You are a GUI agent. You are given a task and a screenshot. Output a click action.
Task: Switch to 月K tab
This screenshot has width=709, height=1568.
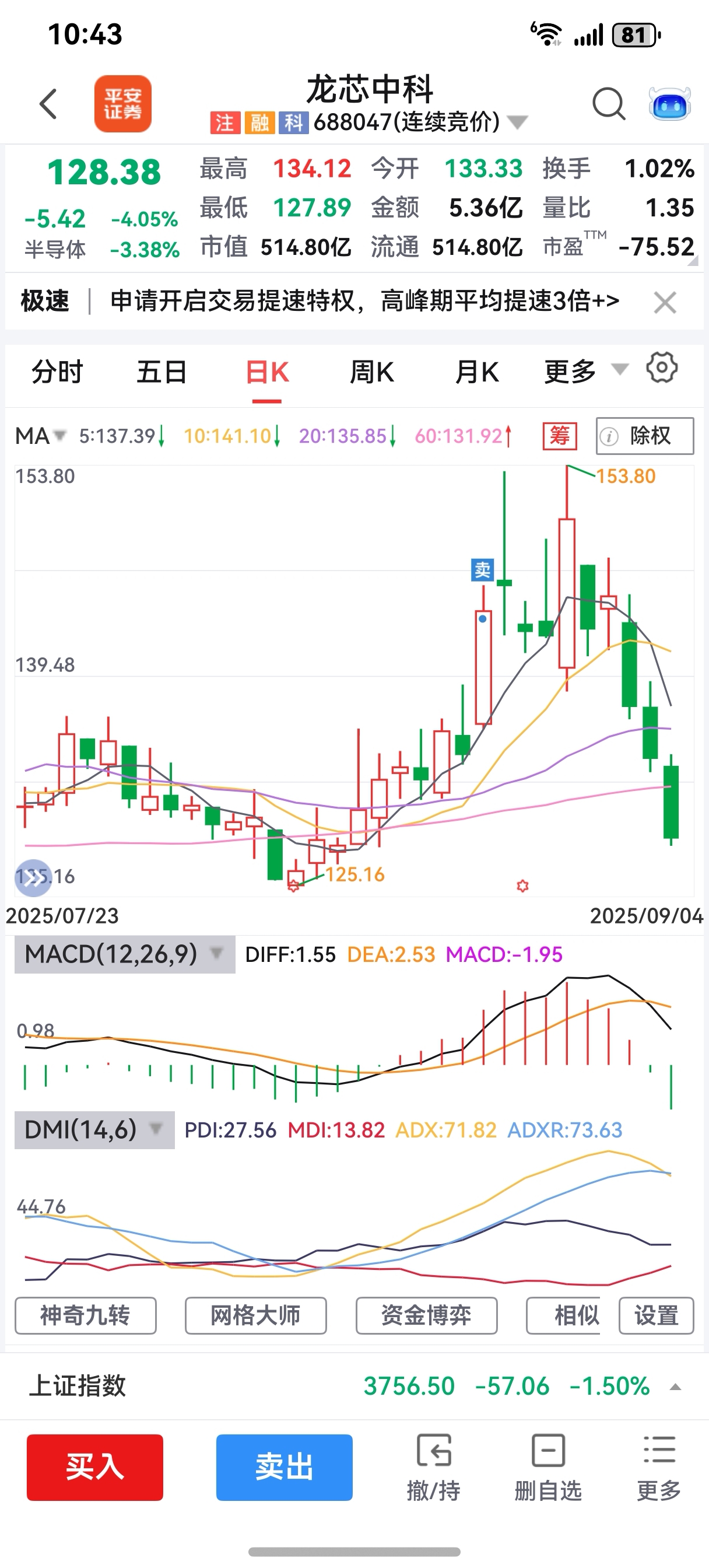[x=477, y=372]
